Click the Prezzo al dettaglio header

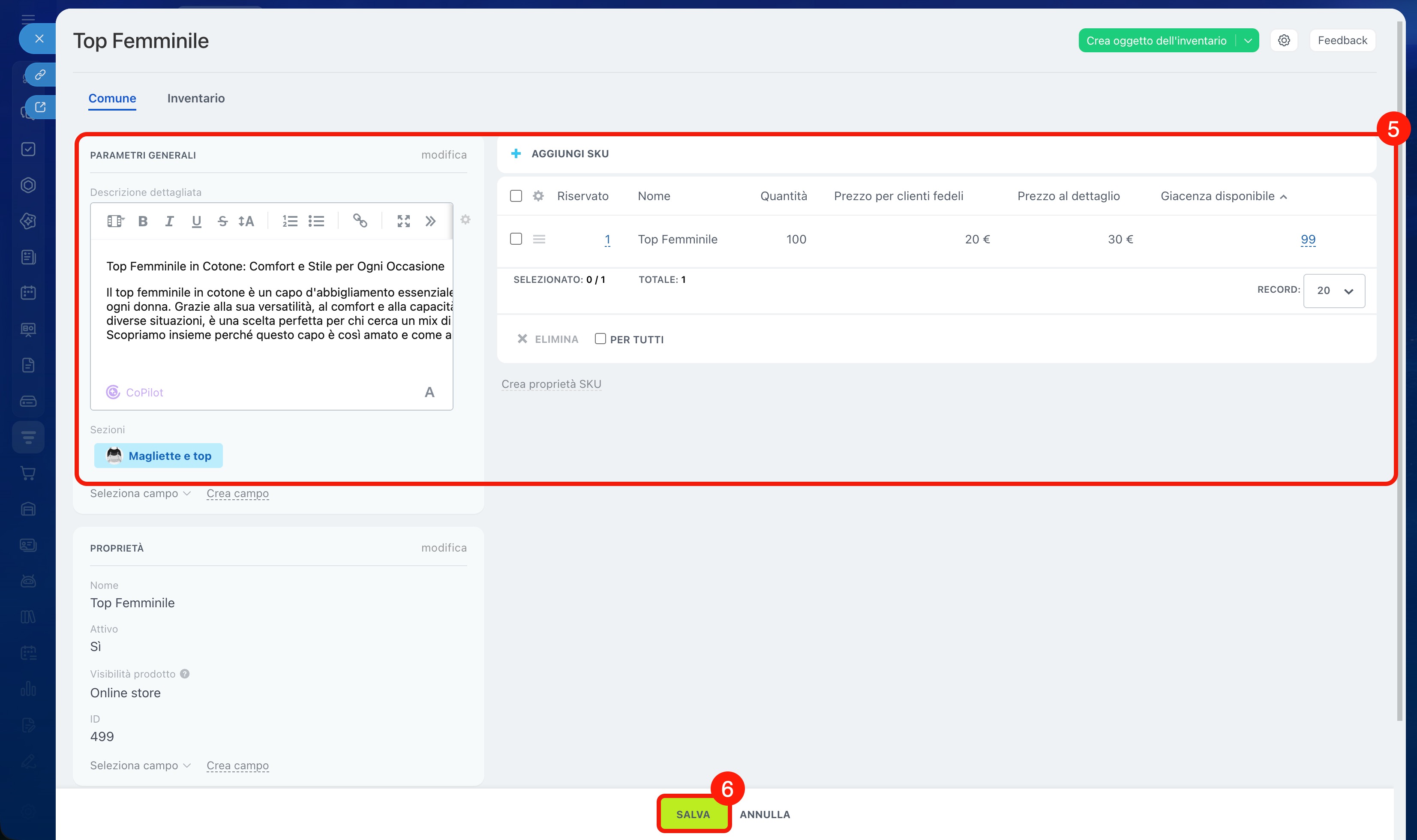tap(1068, 196)
